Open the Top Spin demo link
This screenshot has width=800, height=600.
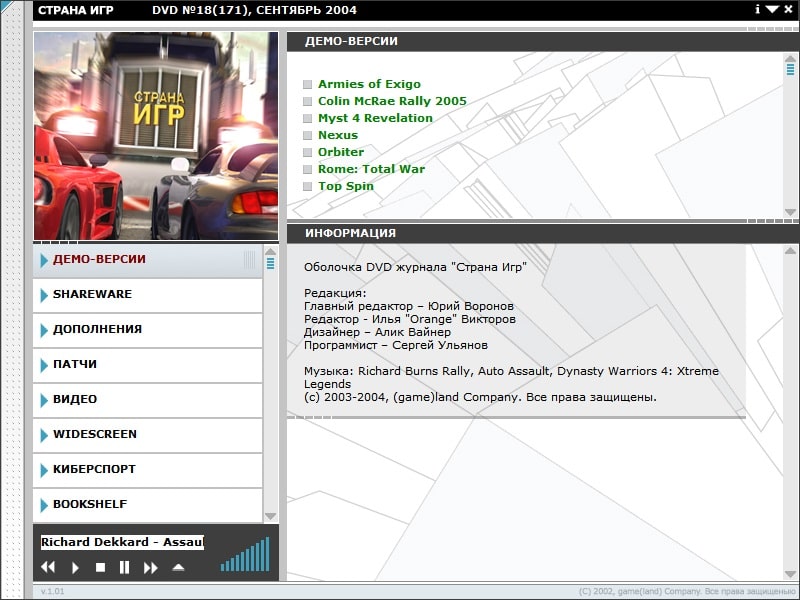click(x=346, y=186)
